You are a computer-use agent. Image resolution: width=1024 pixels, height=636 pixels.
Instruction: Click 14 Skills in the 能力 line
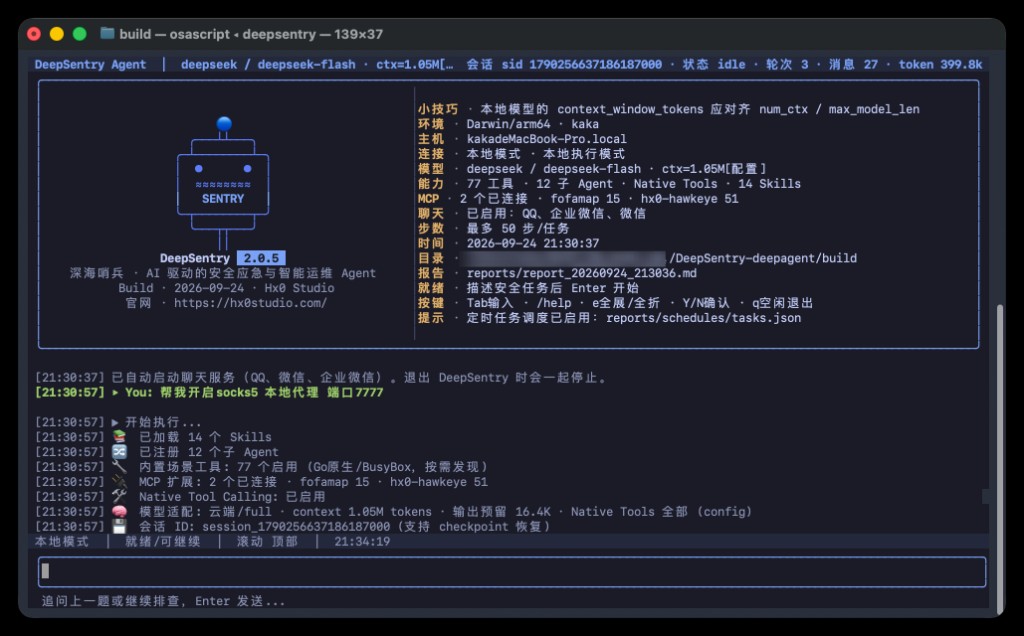[769, 184]
